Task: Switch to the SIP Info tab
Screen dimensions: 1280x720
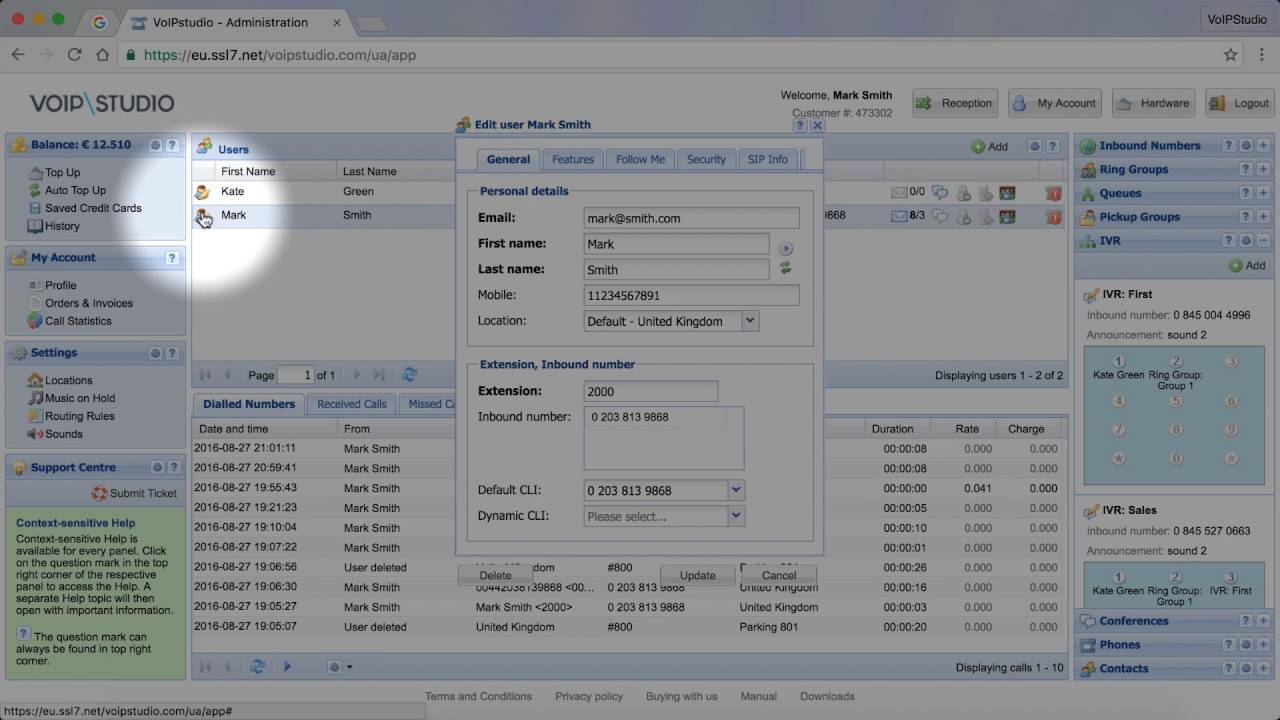Action: pos(768,159)
